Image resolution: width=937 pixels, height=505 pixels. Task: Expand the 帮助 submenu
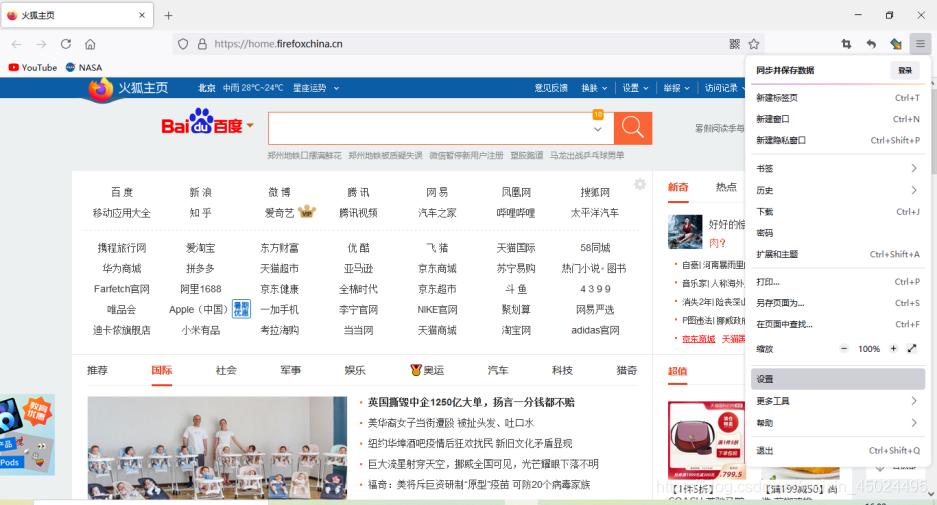(837, 423)
